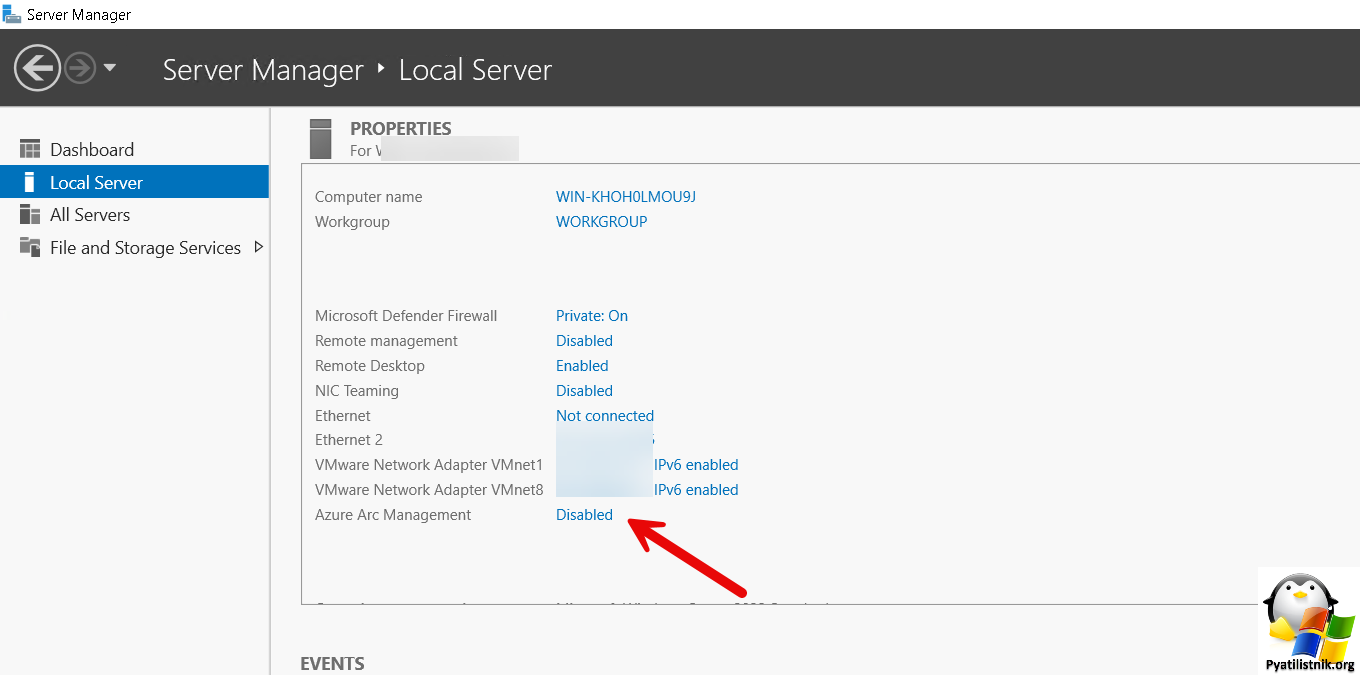Click NIC Teaming Disabled link
Image resolution: width=1360 pixels, height=675 pixels.
[584, 391]
